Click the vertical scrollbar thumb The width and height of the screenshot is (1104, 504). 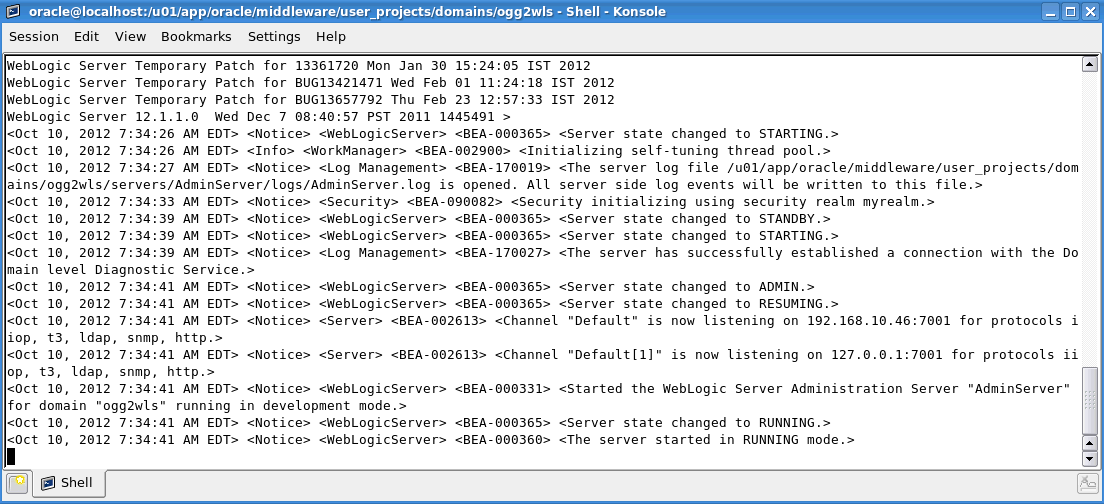coord(1090,400)
